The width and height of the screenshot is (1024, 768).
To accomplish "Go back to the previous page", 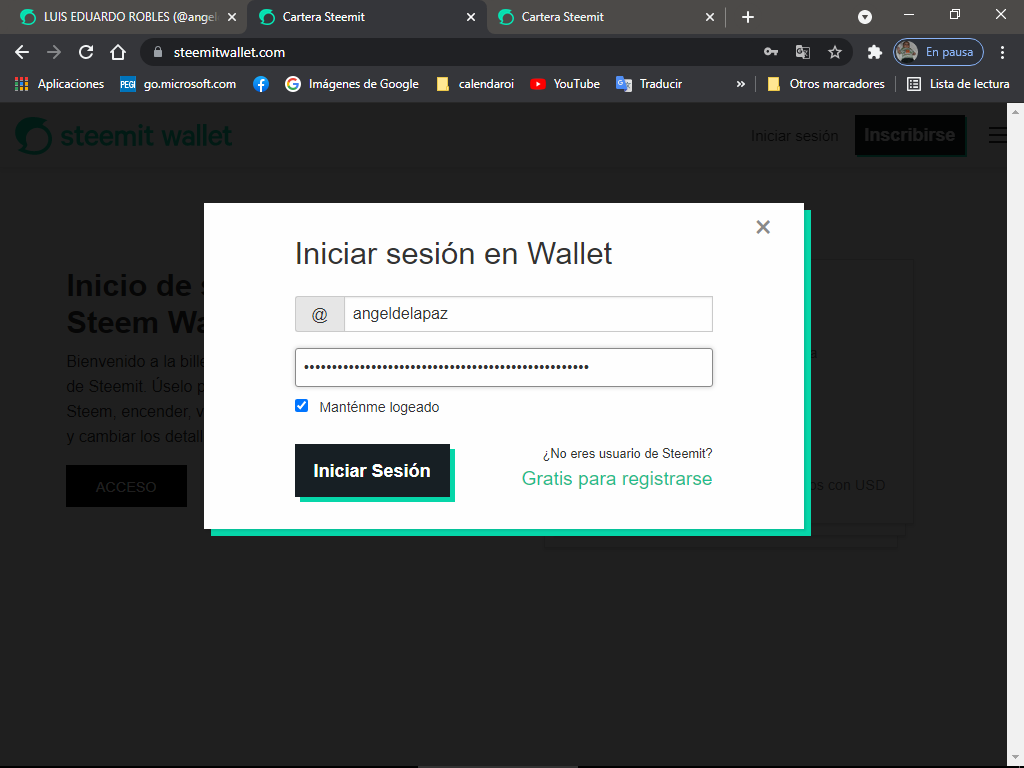I will [x=22, y=52].
